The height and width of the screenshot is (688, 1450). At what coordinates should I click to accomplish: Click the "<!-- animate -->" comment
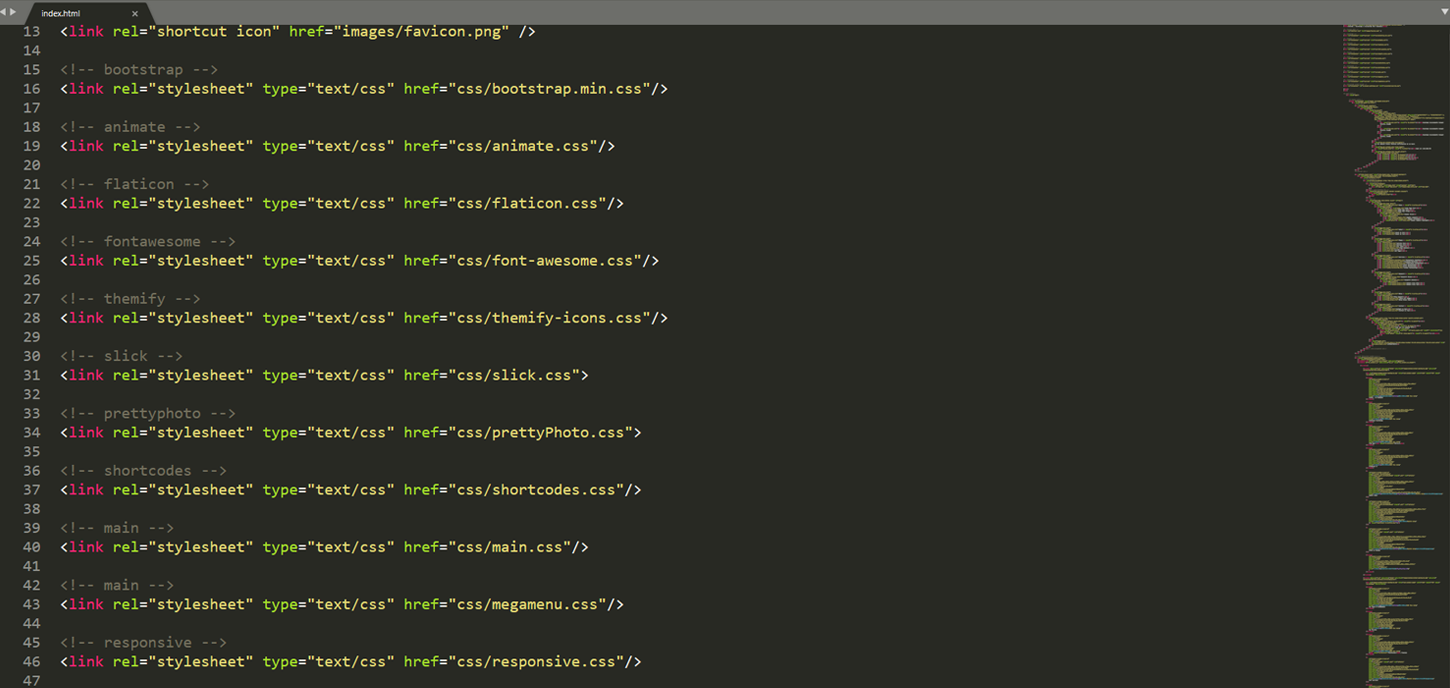[130, 127]
